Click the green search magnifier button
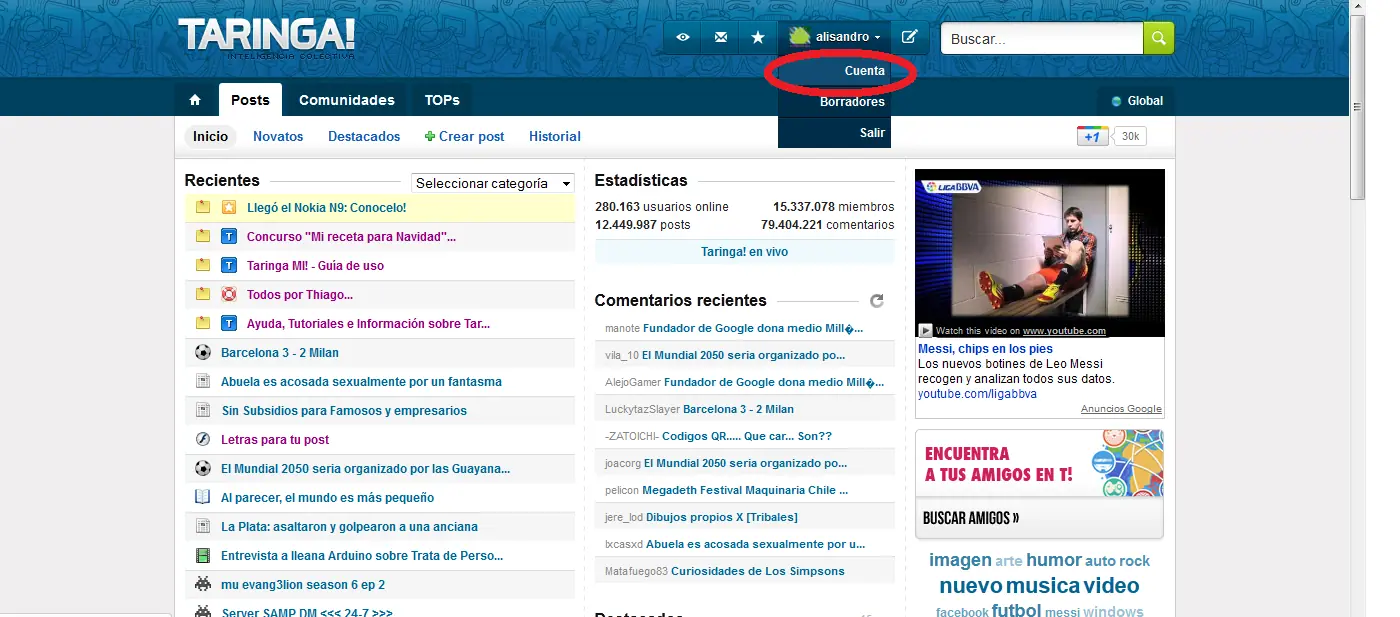 1158,38
